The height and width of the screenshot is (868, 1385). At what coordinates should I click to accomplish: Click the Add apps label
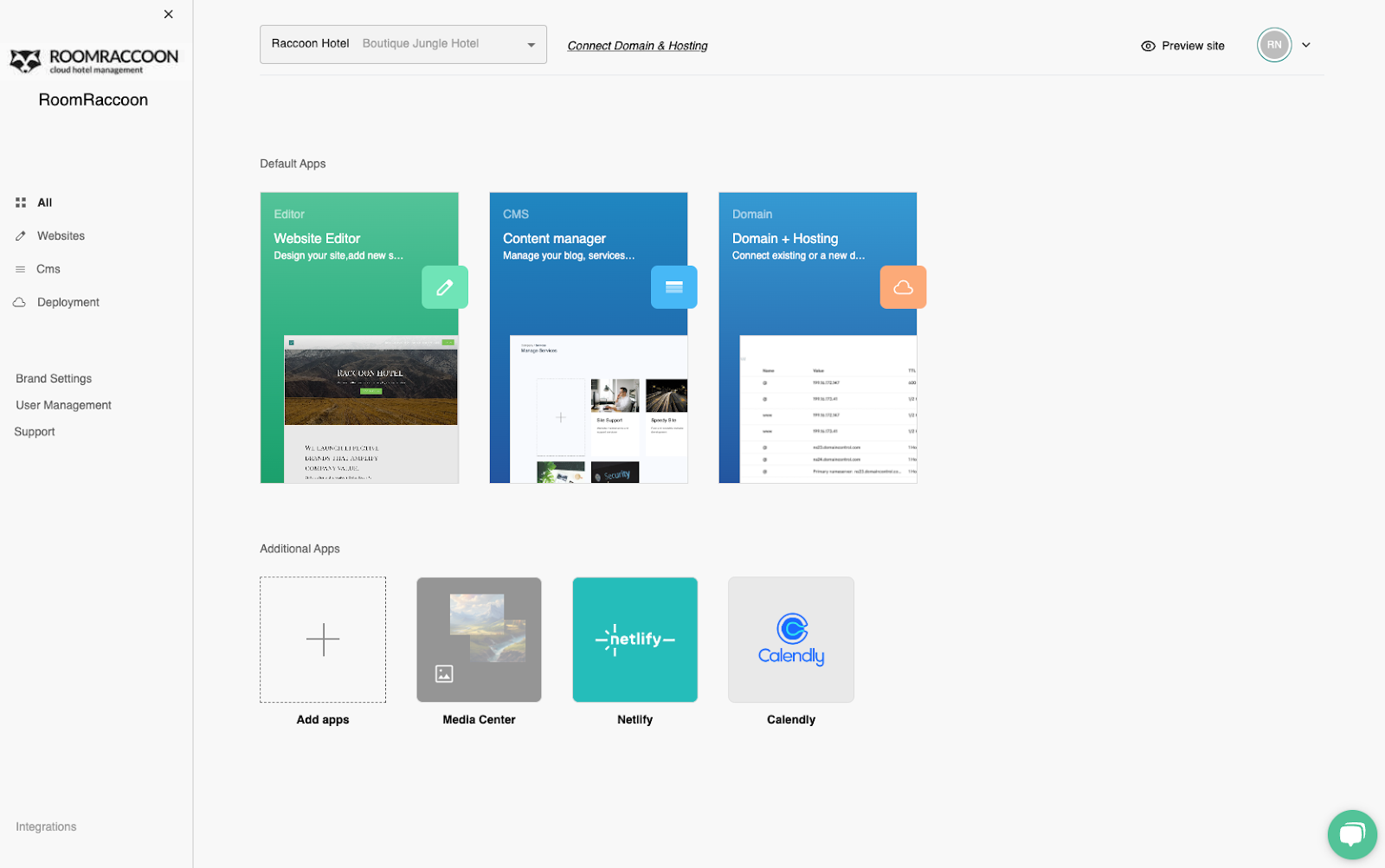(323, 720)
